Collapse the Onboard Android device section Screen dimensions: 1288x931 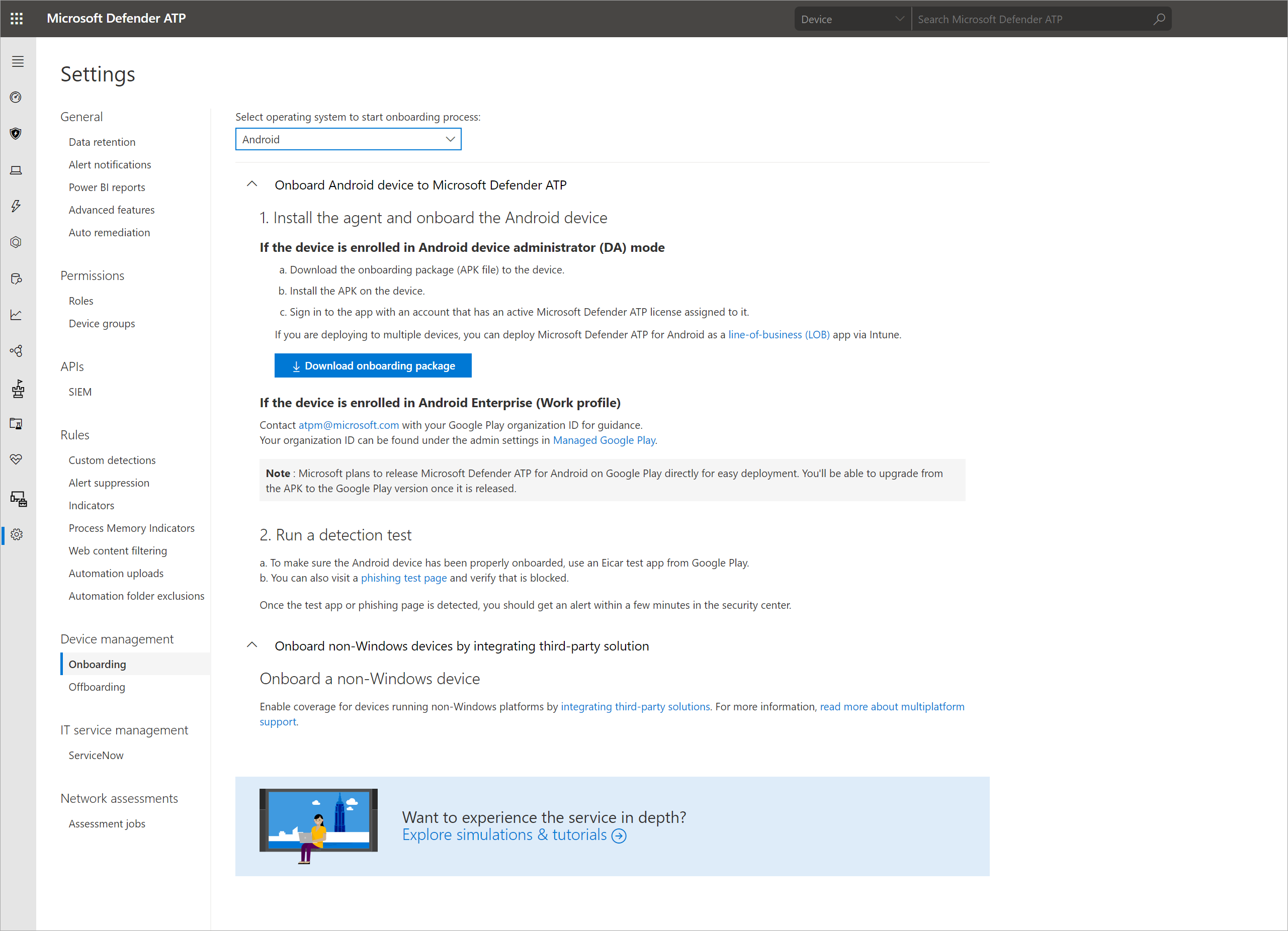(252, 184)
